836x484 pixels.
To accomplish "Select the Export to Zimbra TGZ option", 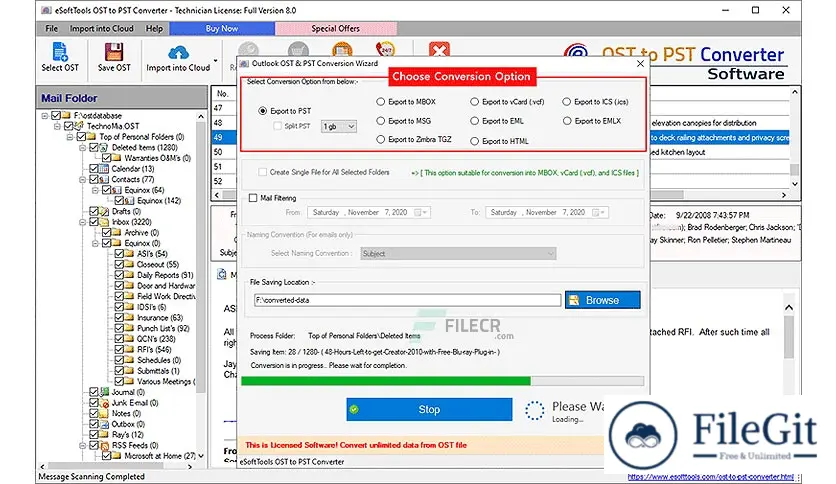I will (x=380, y=140).
